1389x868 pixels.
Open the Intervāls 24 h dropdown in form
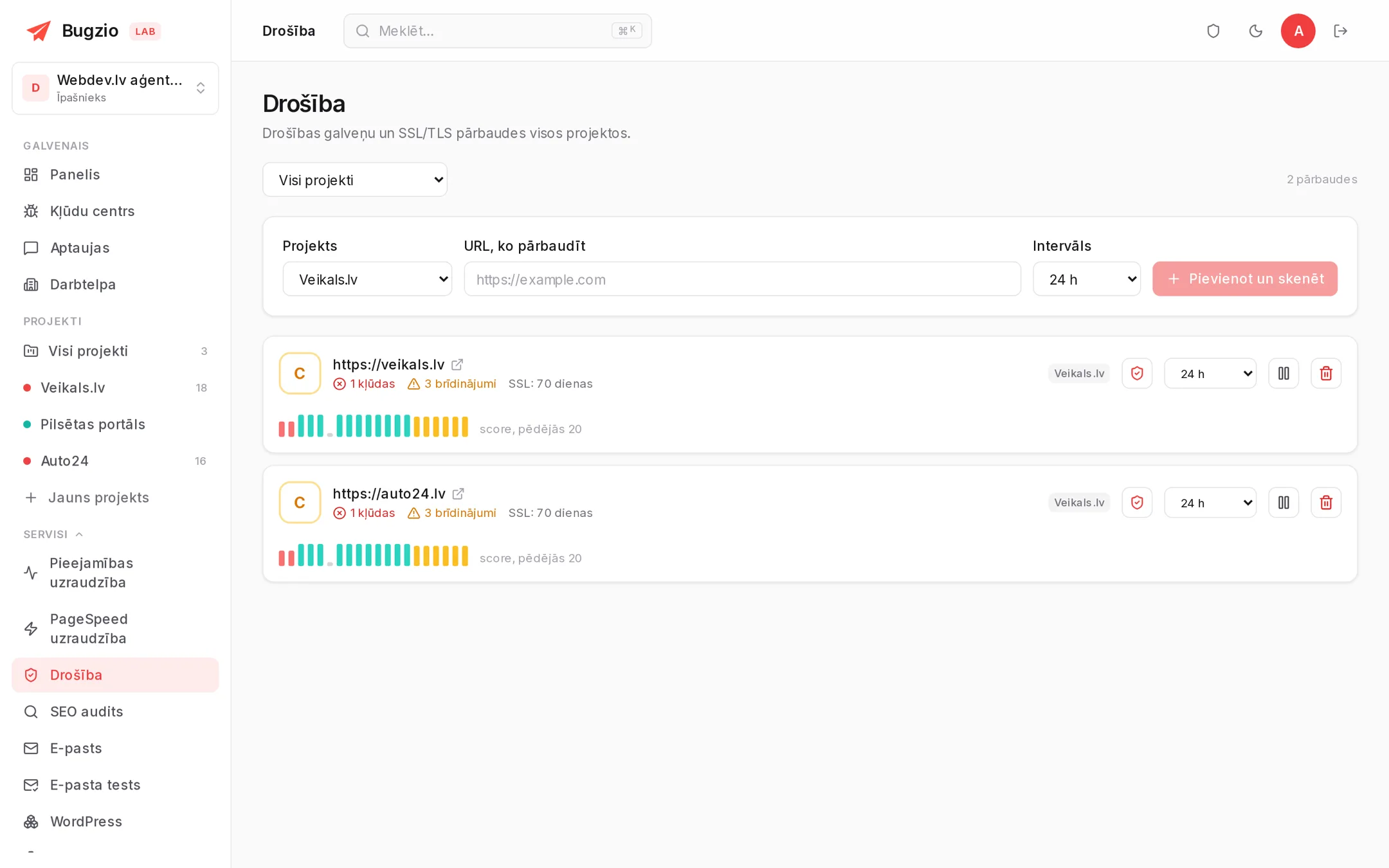1087,279
